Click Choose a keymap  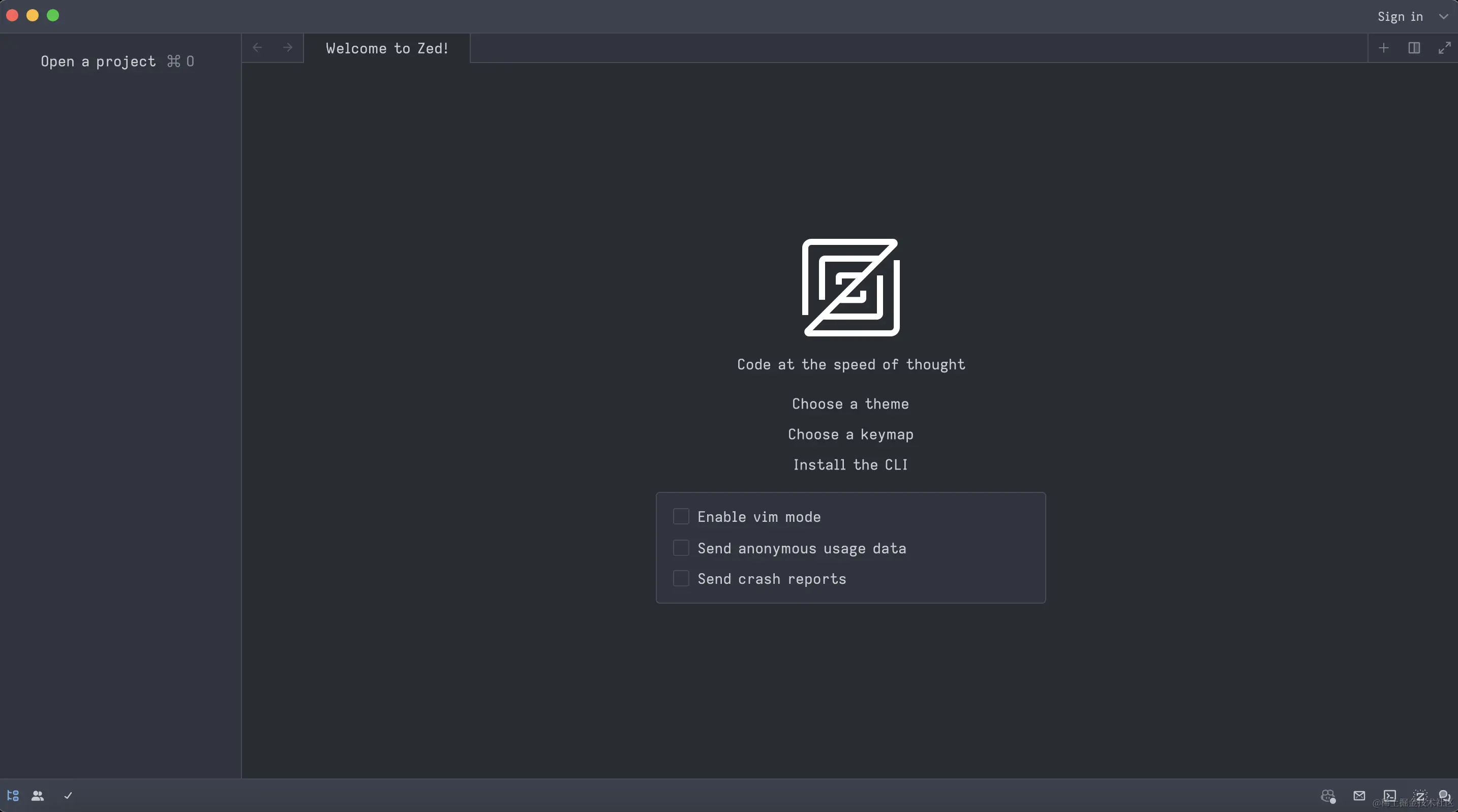pos(850,434)
